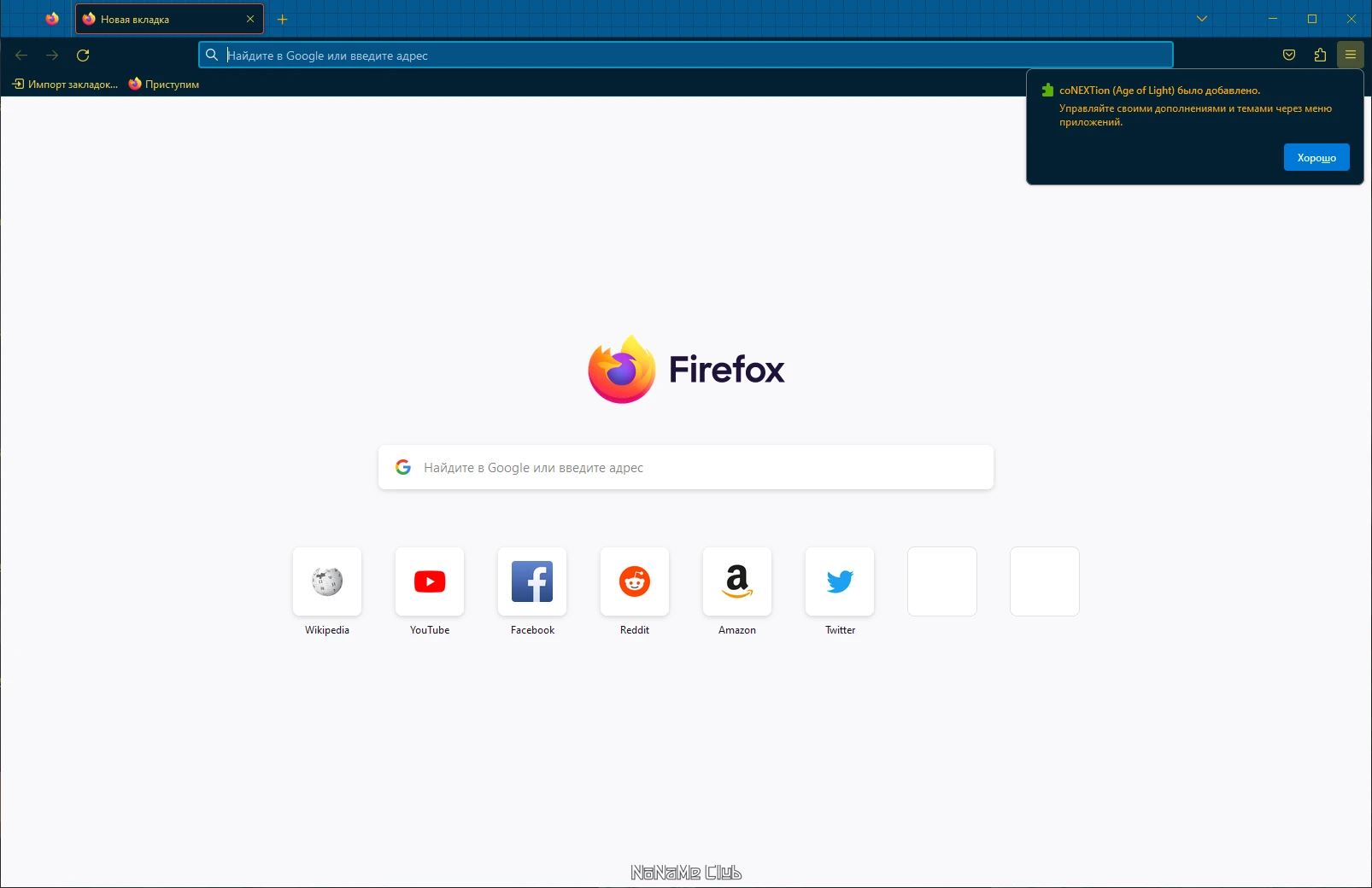Open the application hamburger menu
1372x888 pixels.
[x=1351, y=55]
